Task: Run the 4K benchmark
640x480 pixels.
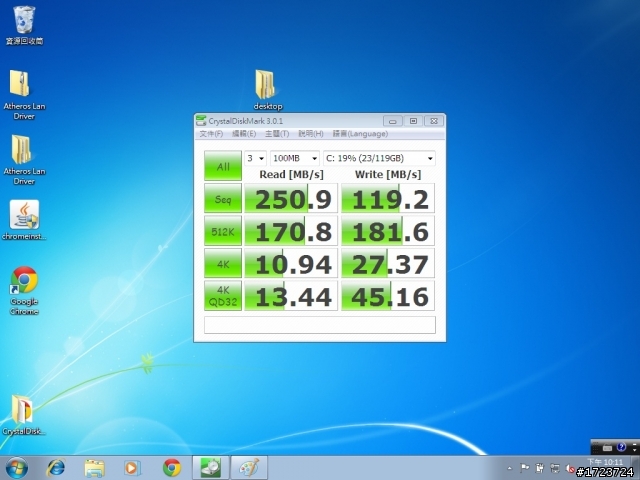Action: click(x=223, y=263)
